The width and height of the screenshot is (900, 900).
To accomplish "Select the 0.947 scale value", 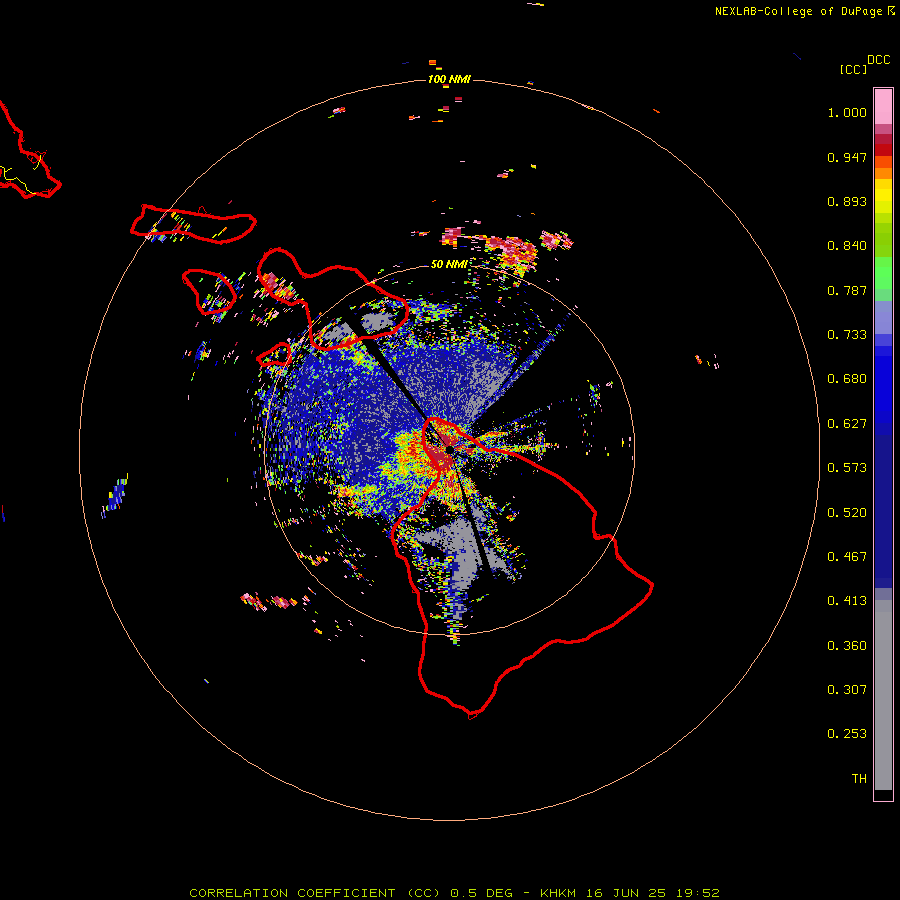I will pyautogui.click(x=847, y=157).
